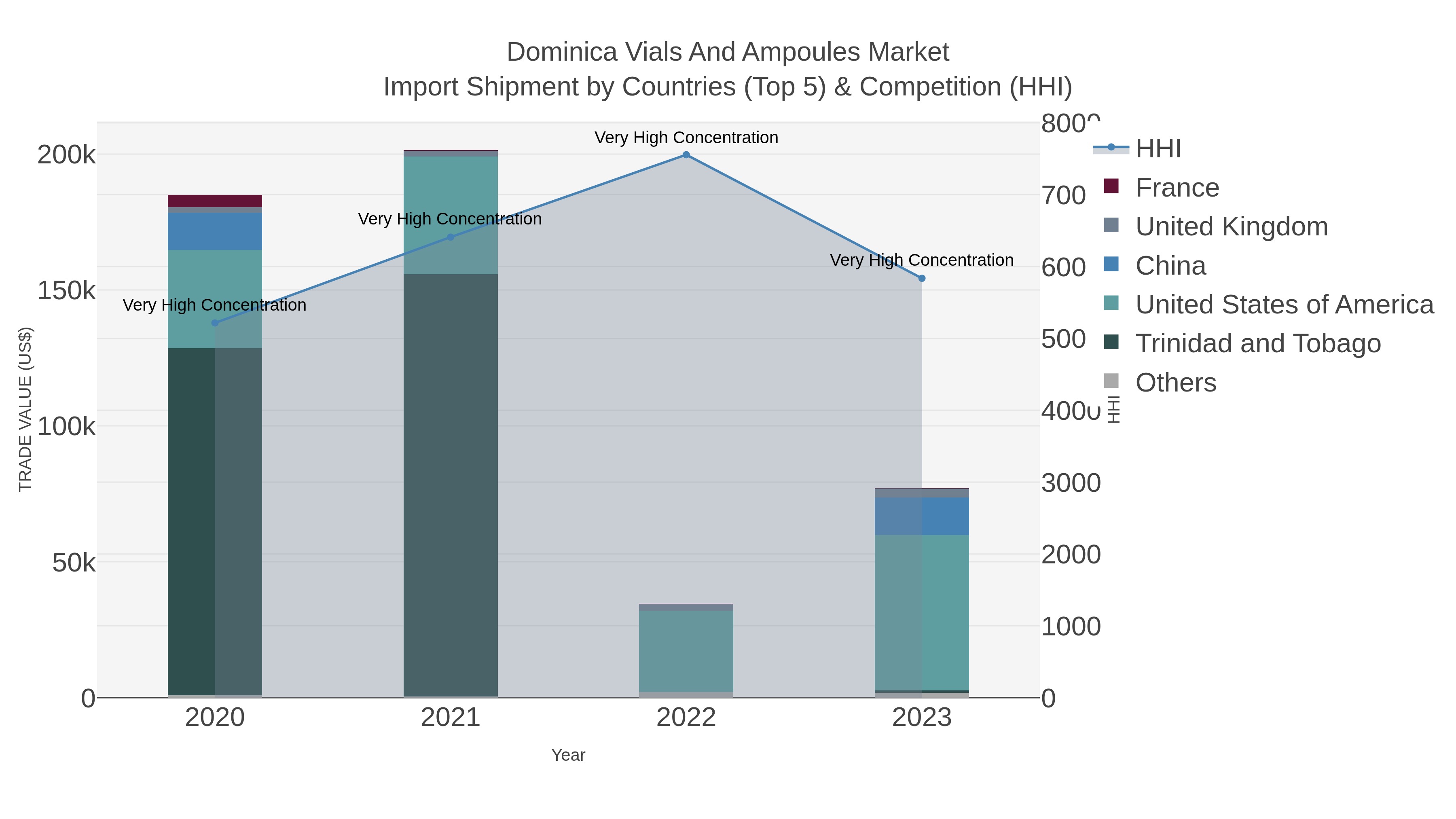Toggle Trinidad and Tobago legend entry
This screenshot has width=1456, height=819.
coord(1242,344)
